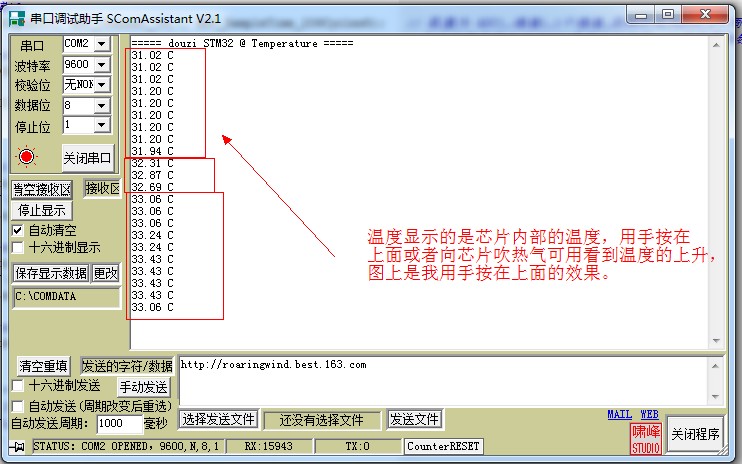Click the 接收区 button
Screen dimensions: 742x464
click(102, 188)
